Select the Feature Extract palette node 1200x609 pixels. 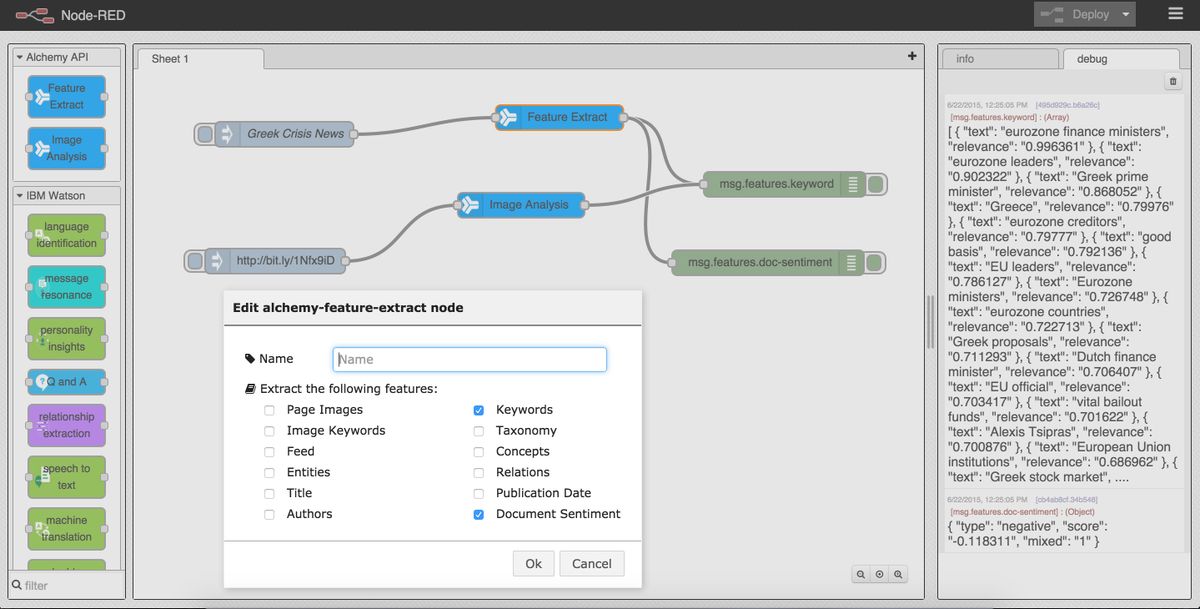tap(66, 96)
